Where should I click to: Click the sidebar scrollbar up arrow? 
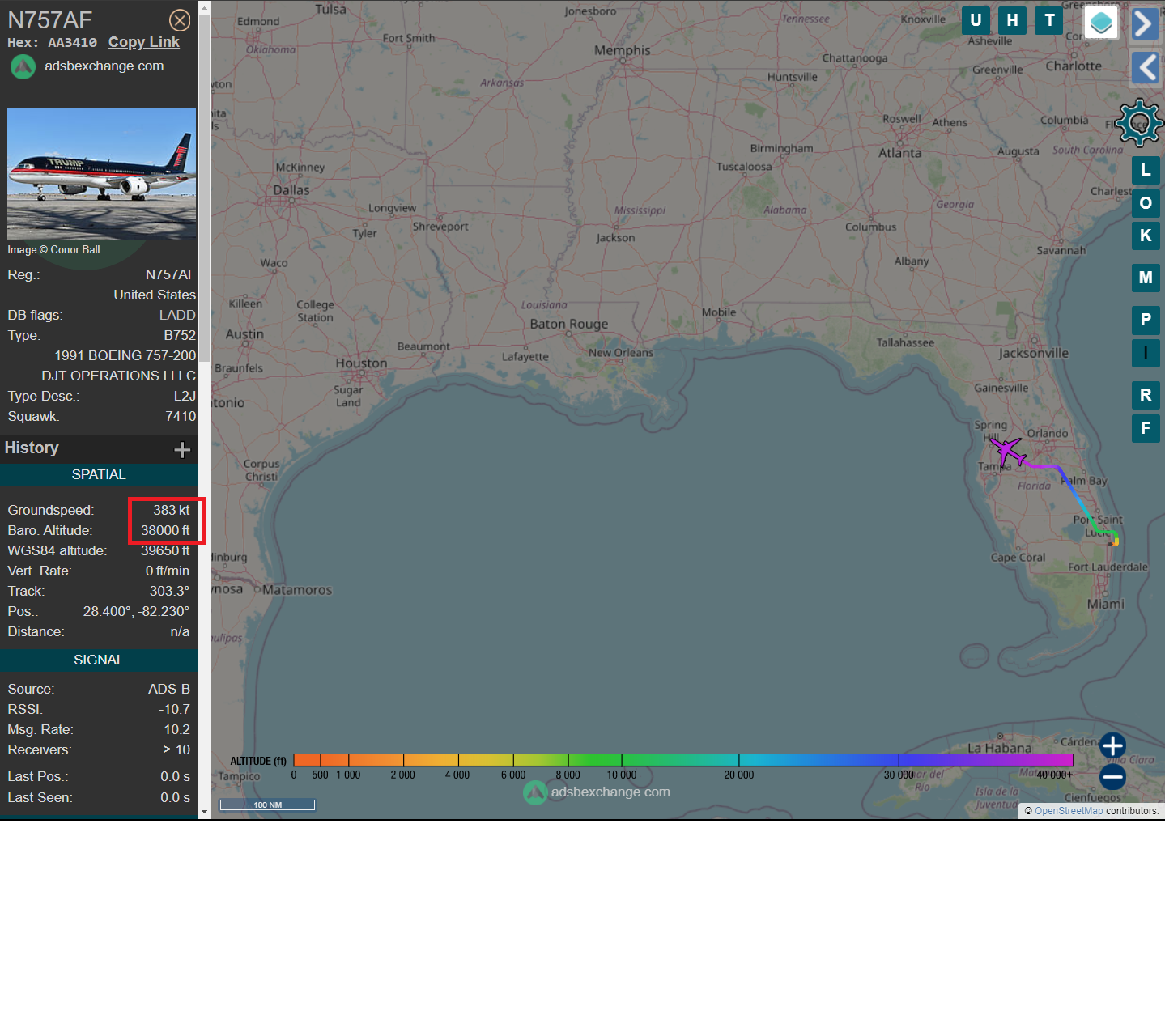pos(204,7)
